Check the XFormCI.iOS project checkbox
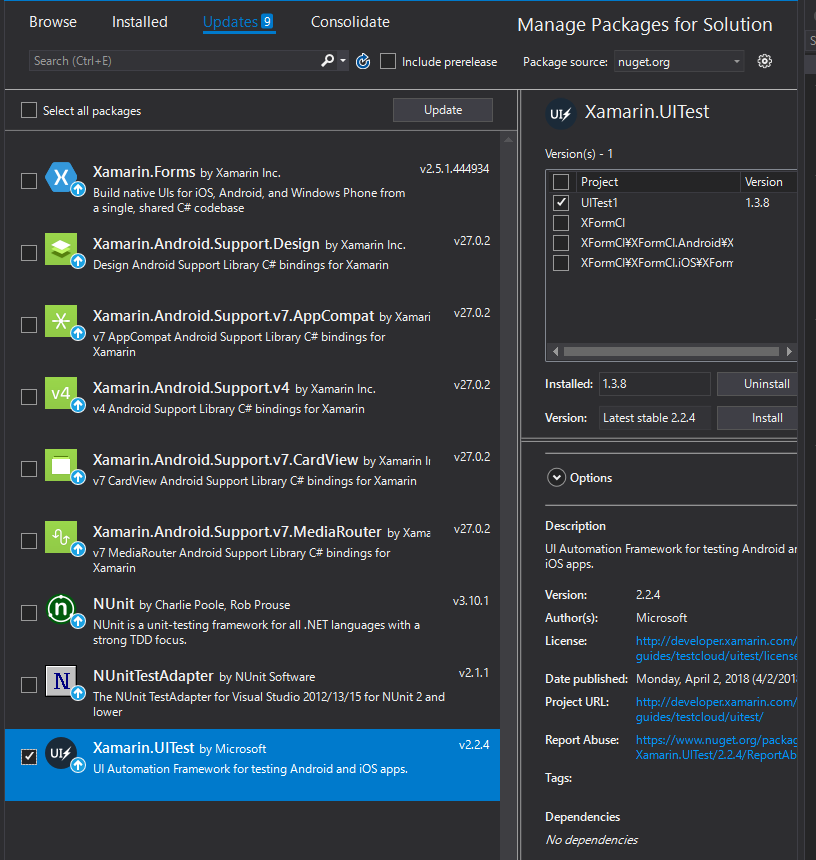 560,263
